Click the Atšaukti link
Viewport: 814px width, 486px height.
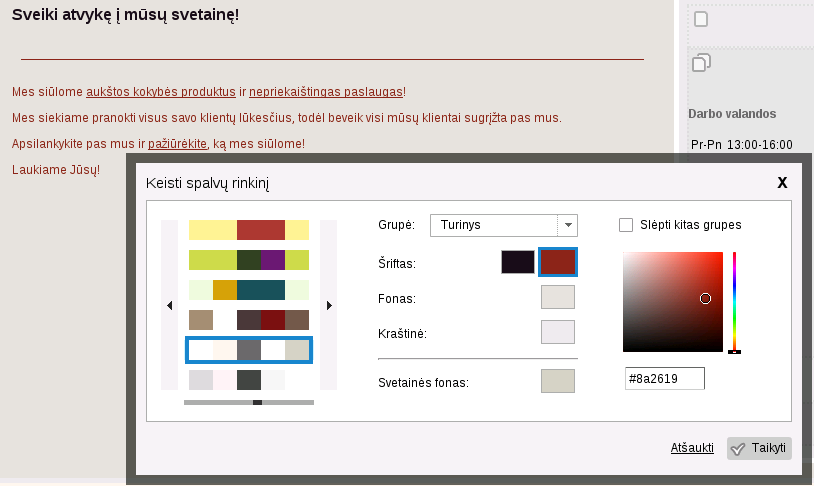(x=692, y=449)
